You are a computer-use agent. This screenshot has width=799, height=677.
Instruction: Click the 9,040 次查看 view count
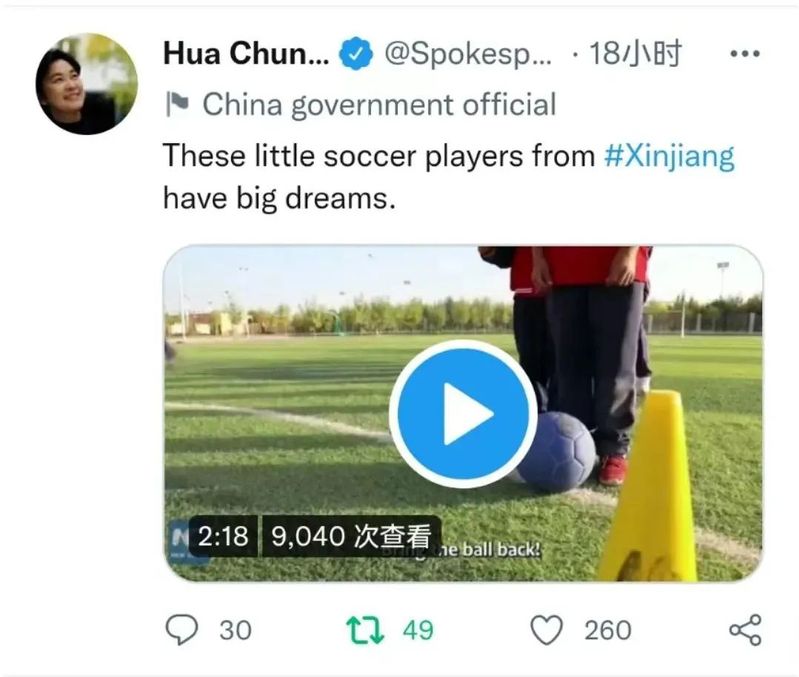[351, 536]
